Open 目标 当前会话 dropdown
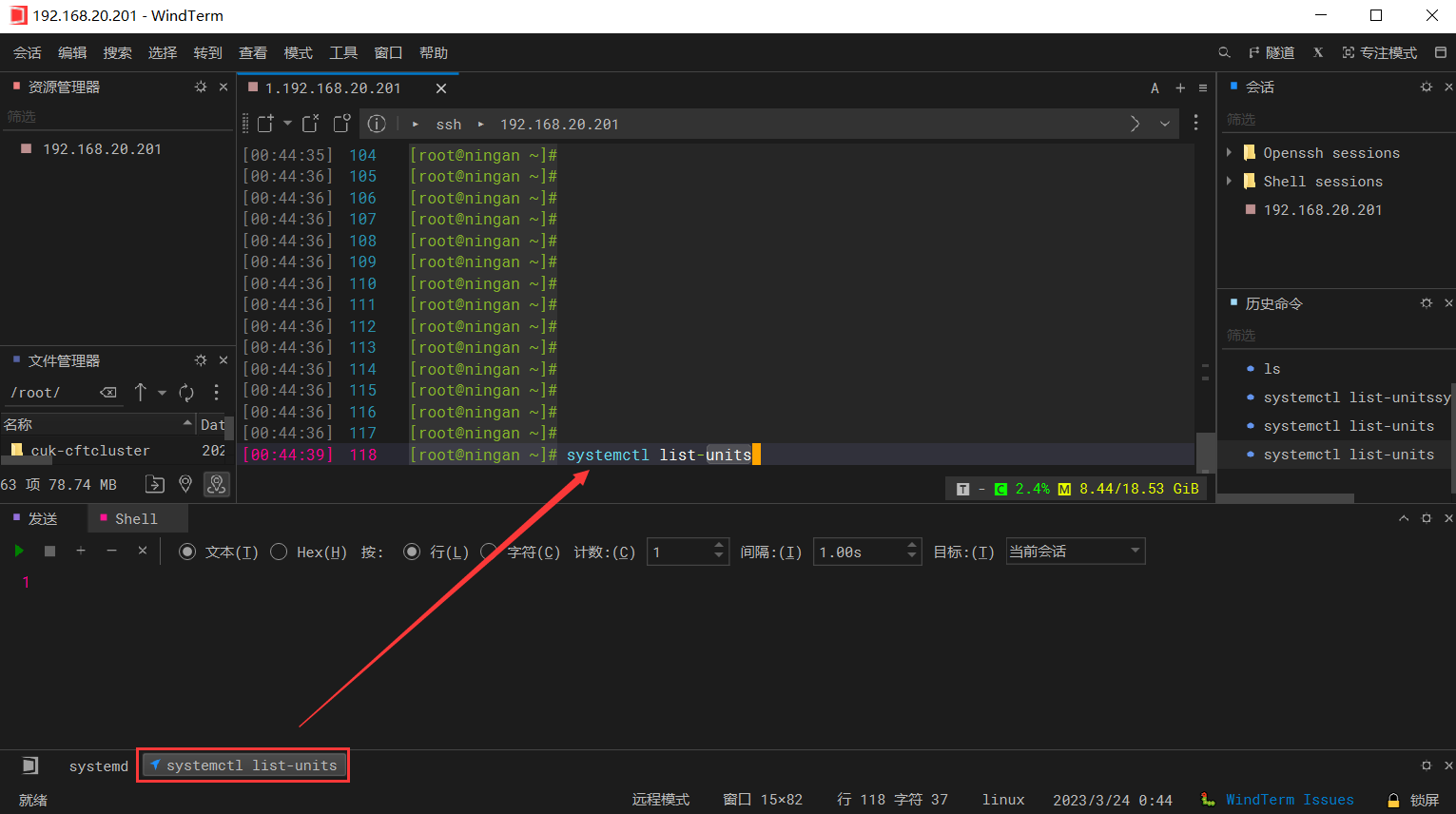The image size is (1456, 814). point(1076,552)
